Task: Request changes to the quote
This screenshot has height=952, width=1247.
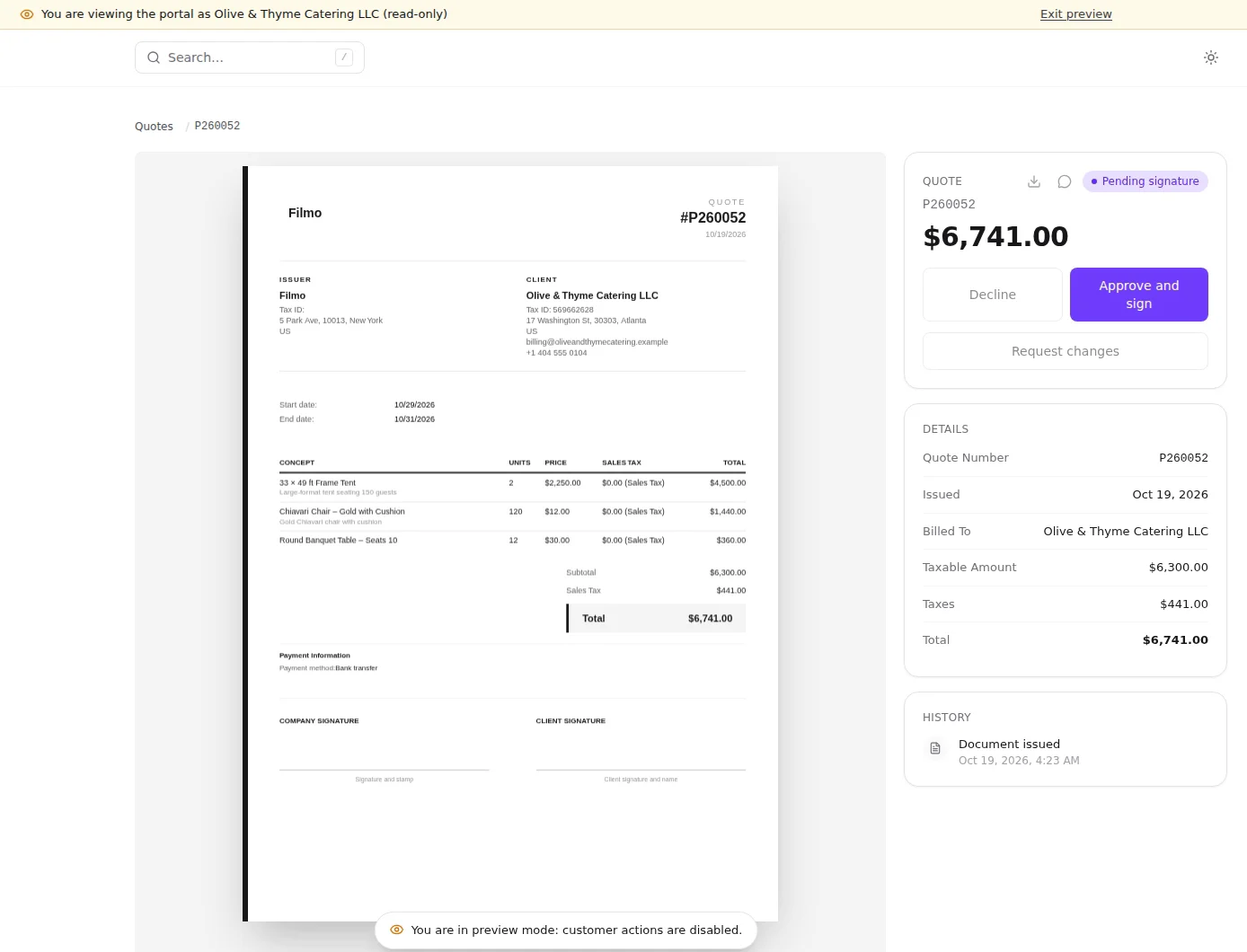Action: point(1066,351)
